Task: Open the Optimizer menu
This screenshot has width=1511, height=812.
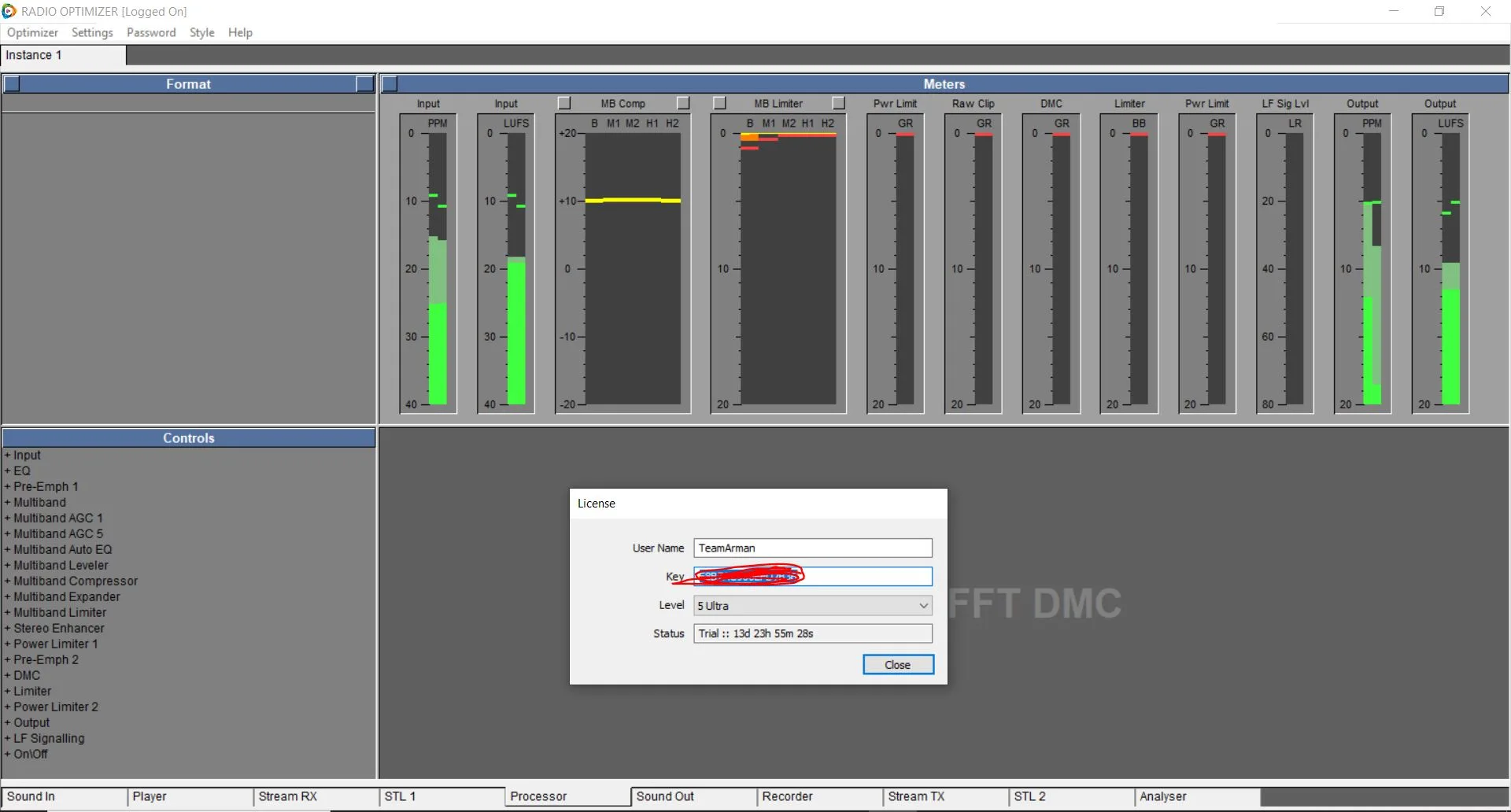Action: (32, 32)
